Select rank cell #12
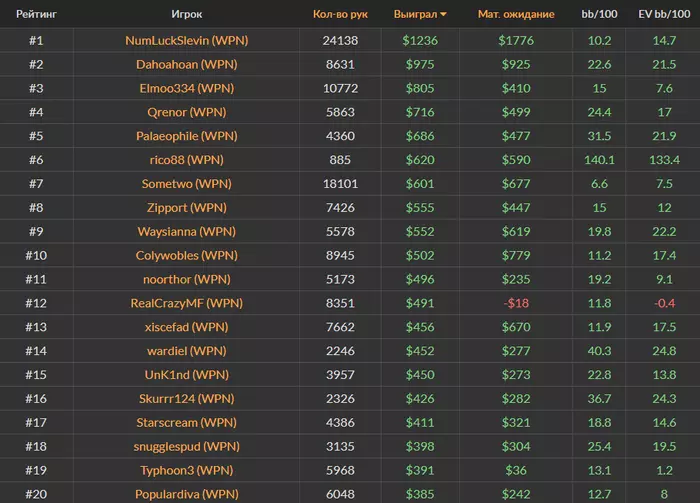 tap(36, 303)
